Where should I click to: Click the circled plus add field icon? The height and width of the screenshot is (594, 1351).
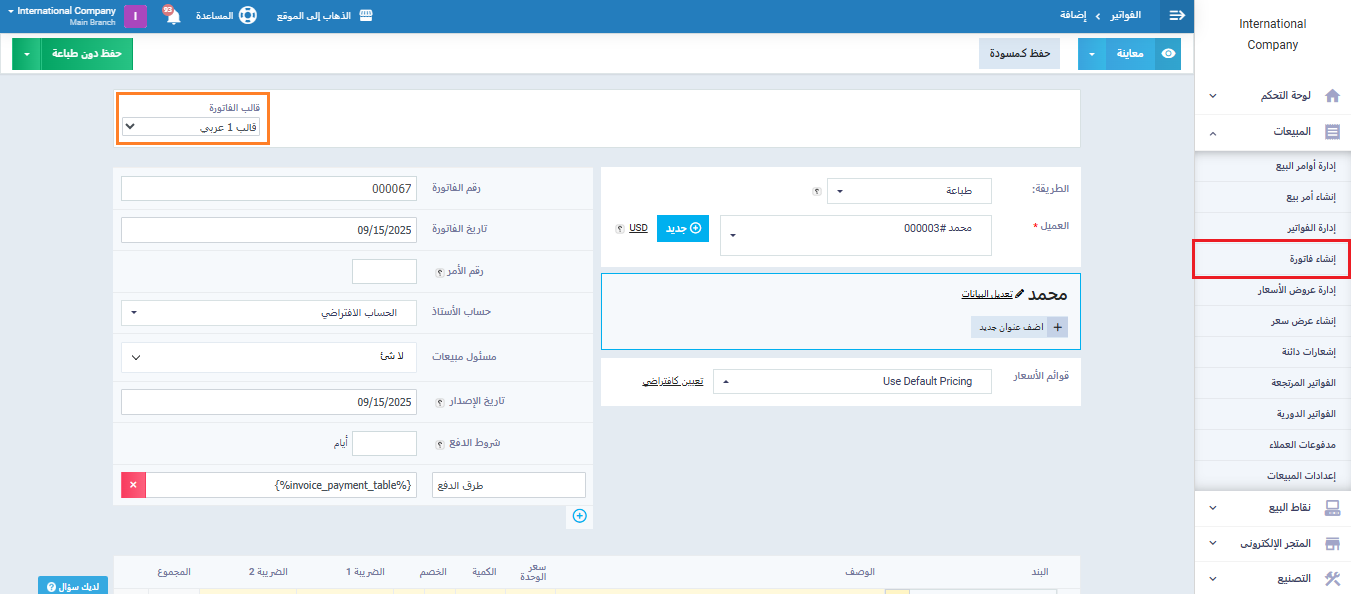(x=579, y=516)
